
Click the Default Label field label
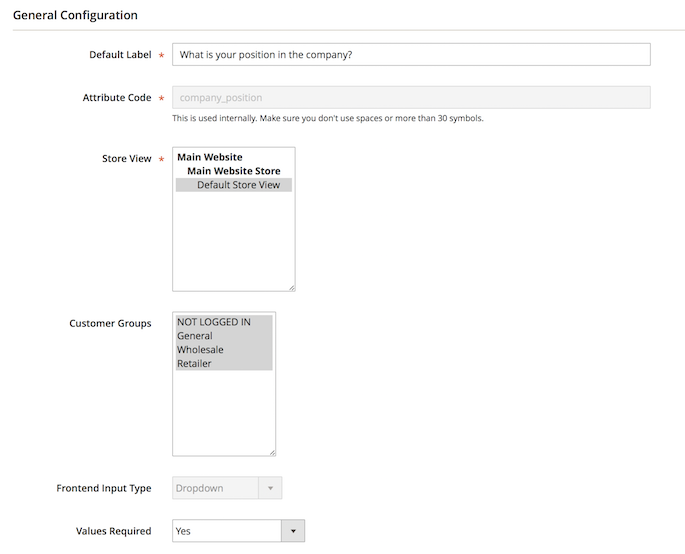tap(120, 55)
